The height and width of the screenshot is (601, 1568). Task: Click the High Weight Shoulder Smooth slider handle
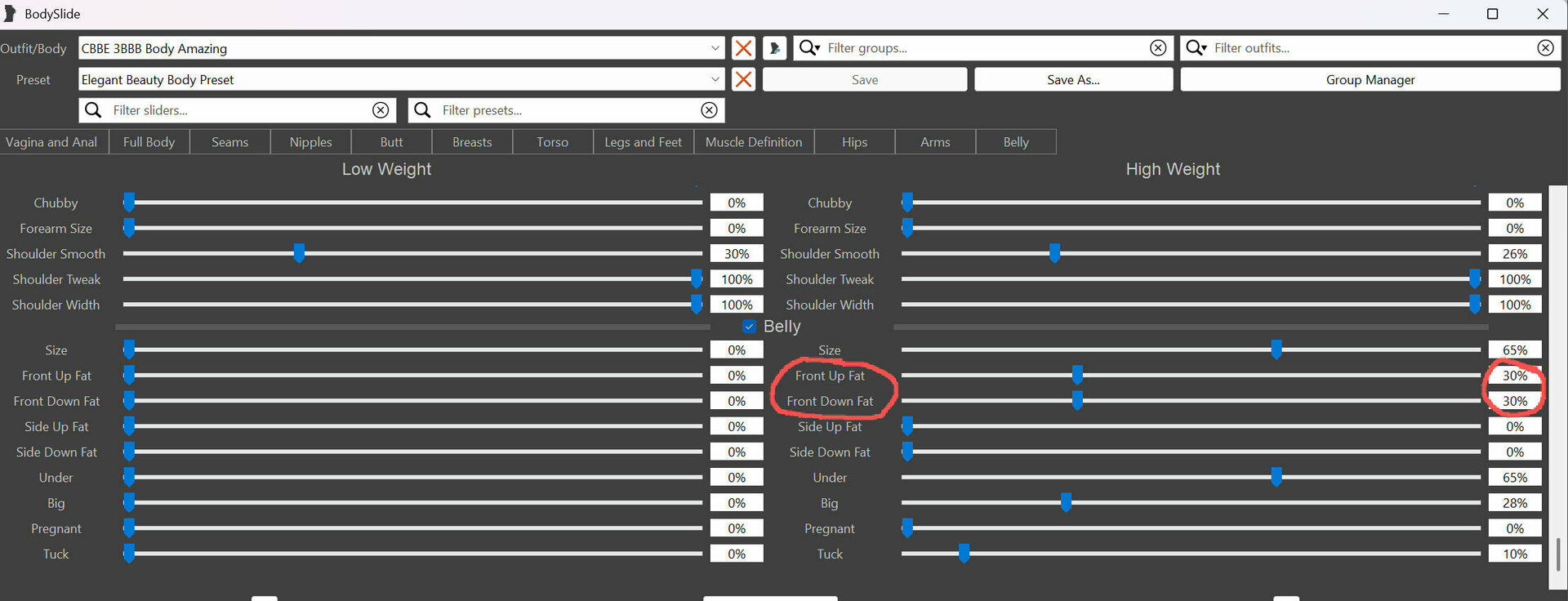click(x=1054, y=254)
